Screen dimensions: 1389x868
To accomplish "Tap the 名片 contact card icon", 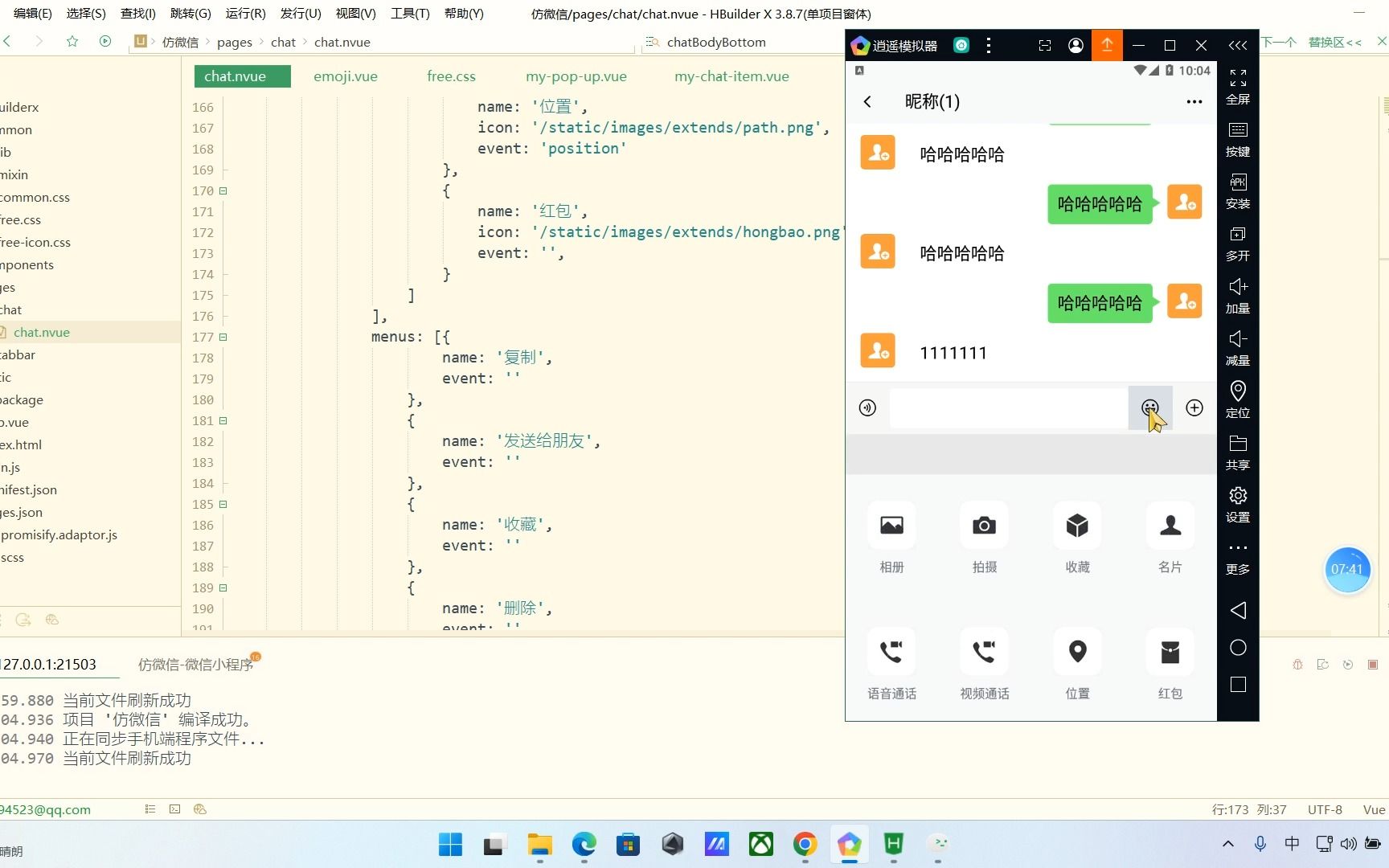I will (x=1170, y=526).
